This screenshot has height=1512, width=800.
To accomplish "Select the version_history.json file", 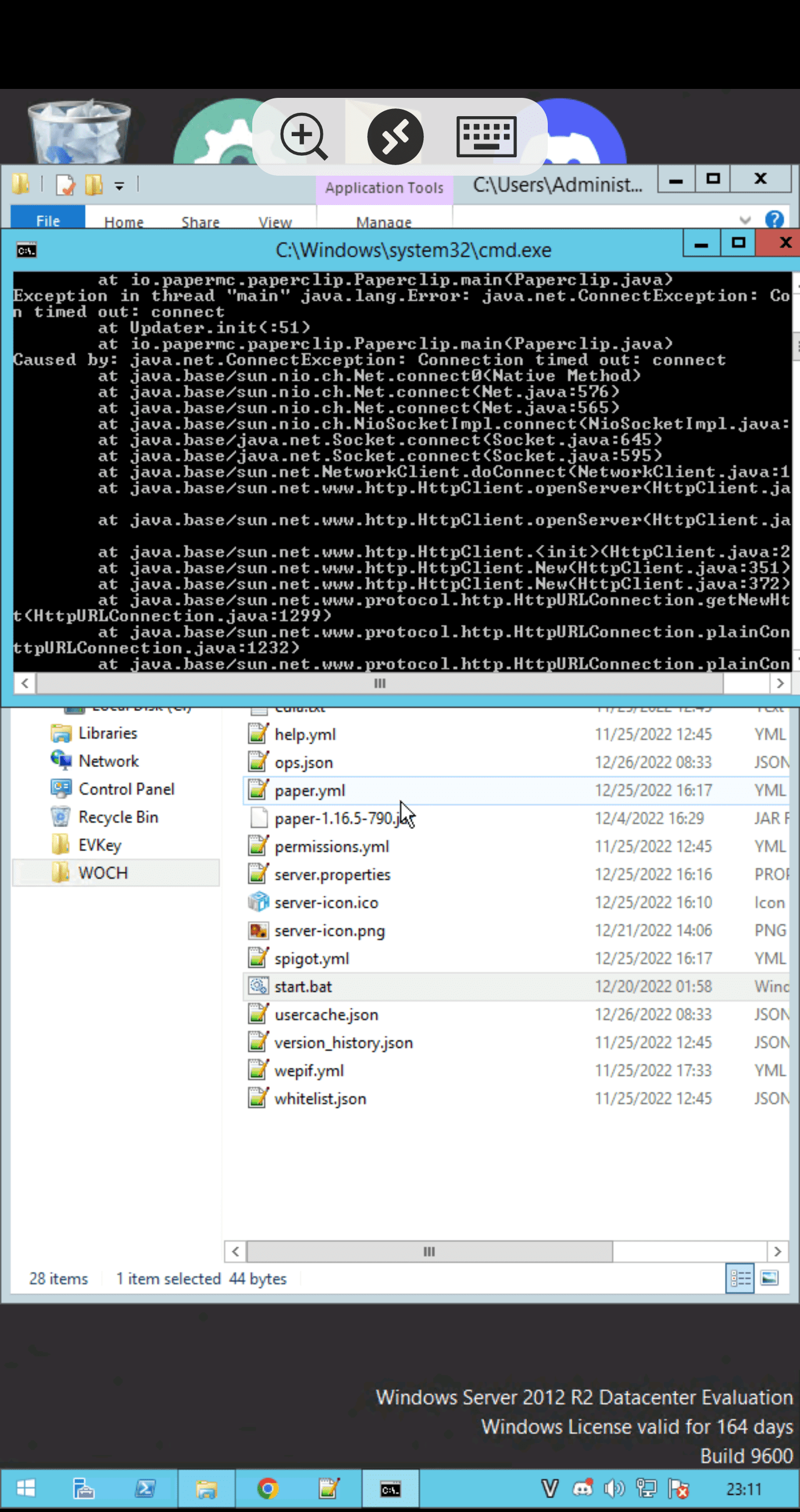I will [x=344, y=1043].
